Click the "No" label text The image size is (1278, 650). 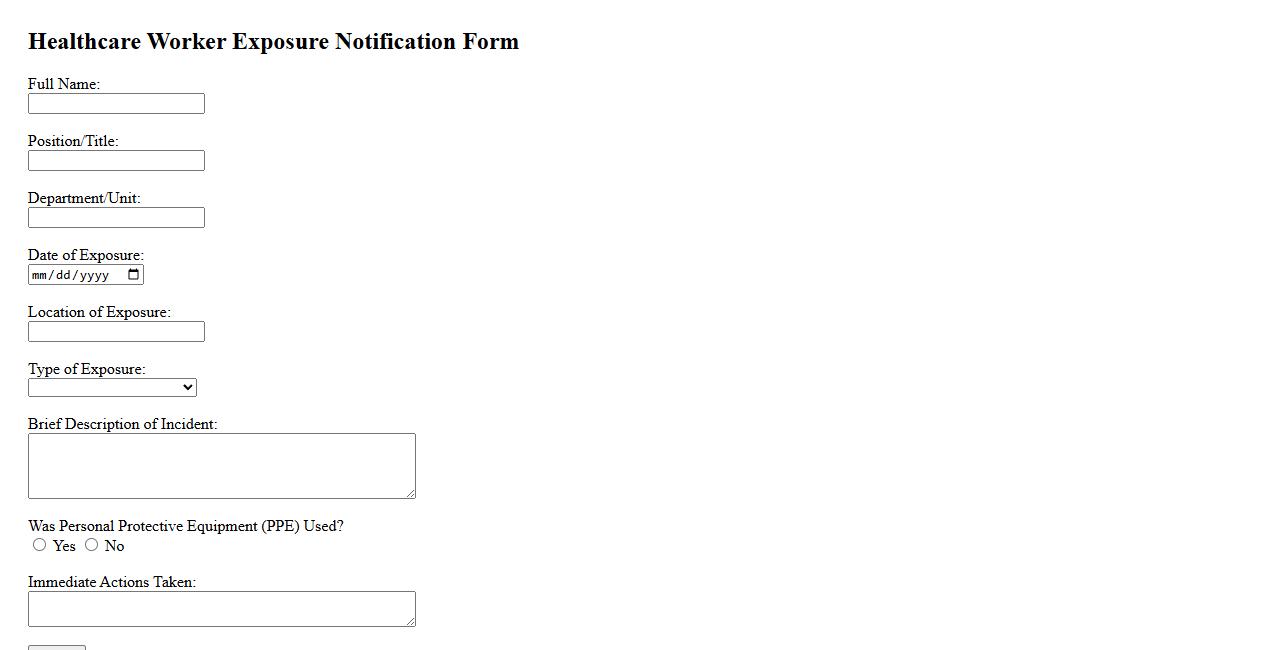114,546
